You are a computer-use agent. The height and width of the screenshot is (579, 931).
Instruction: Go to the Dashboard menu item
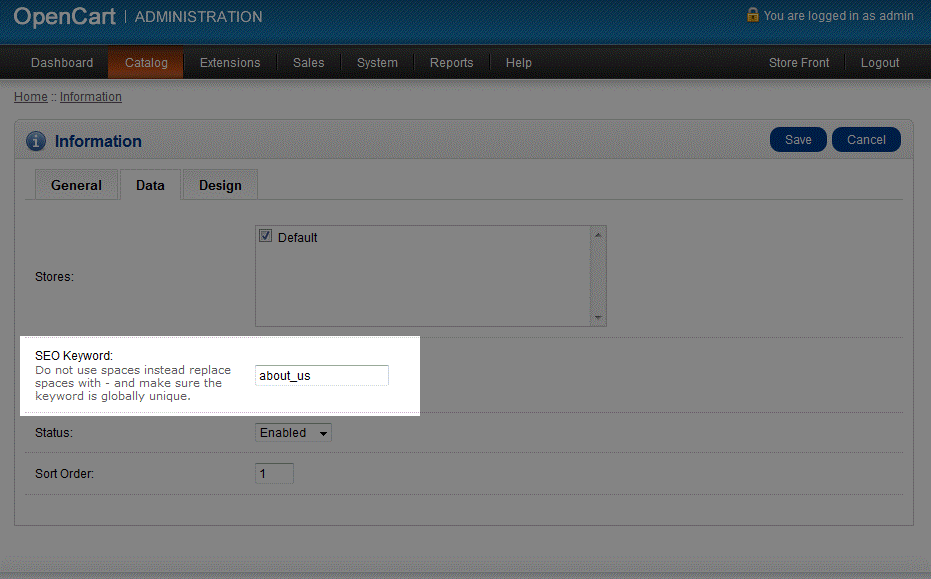[62, 63]
